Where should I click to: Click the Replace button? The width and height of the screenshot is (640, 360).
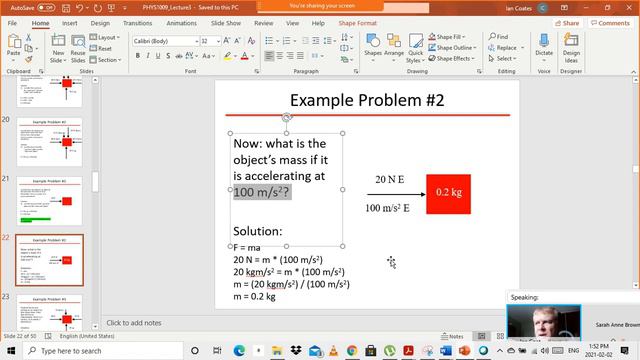(503, 48)
